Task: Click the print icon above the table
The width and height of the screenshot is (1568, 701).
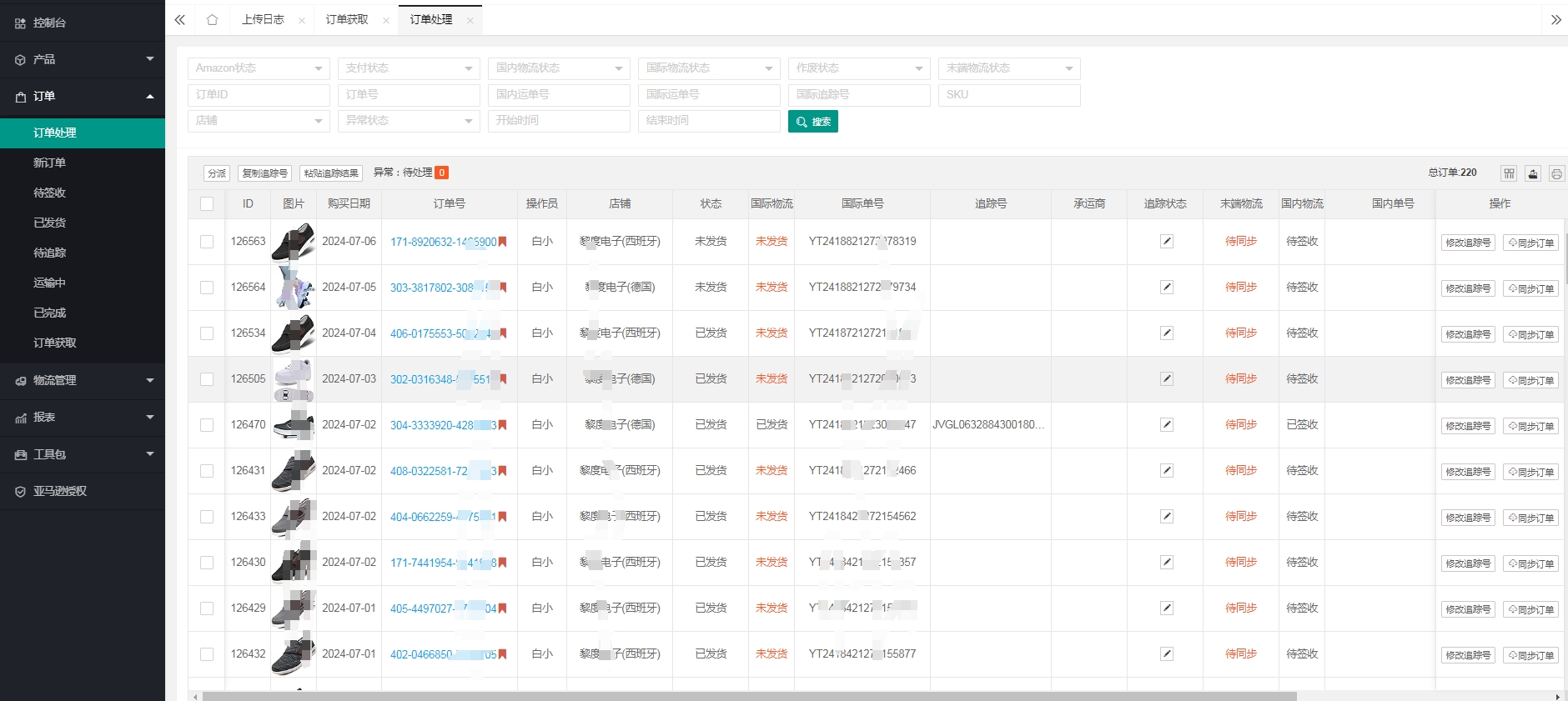Action: [x=1556, y=173]
